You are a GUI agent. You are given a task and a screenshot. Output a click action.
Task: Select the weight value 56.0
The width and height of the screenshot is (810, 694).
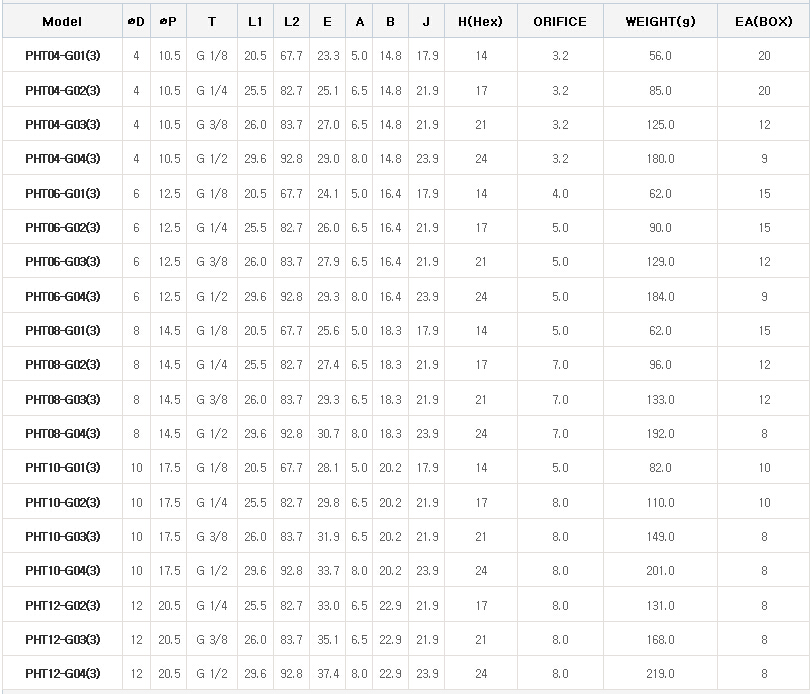coord(660,56)
